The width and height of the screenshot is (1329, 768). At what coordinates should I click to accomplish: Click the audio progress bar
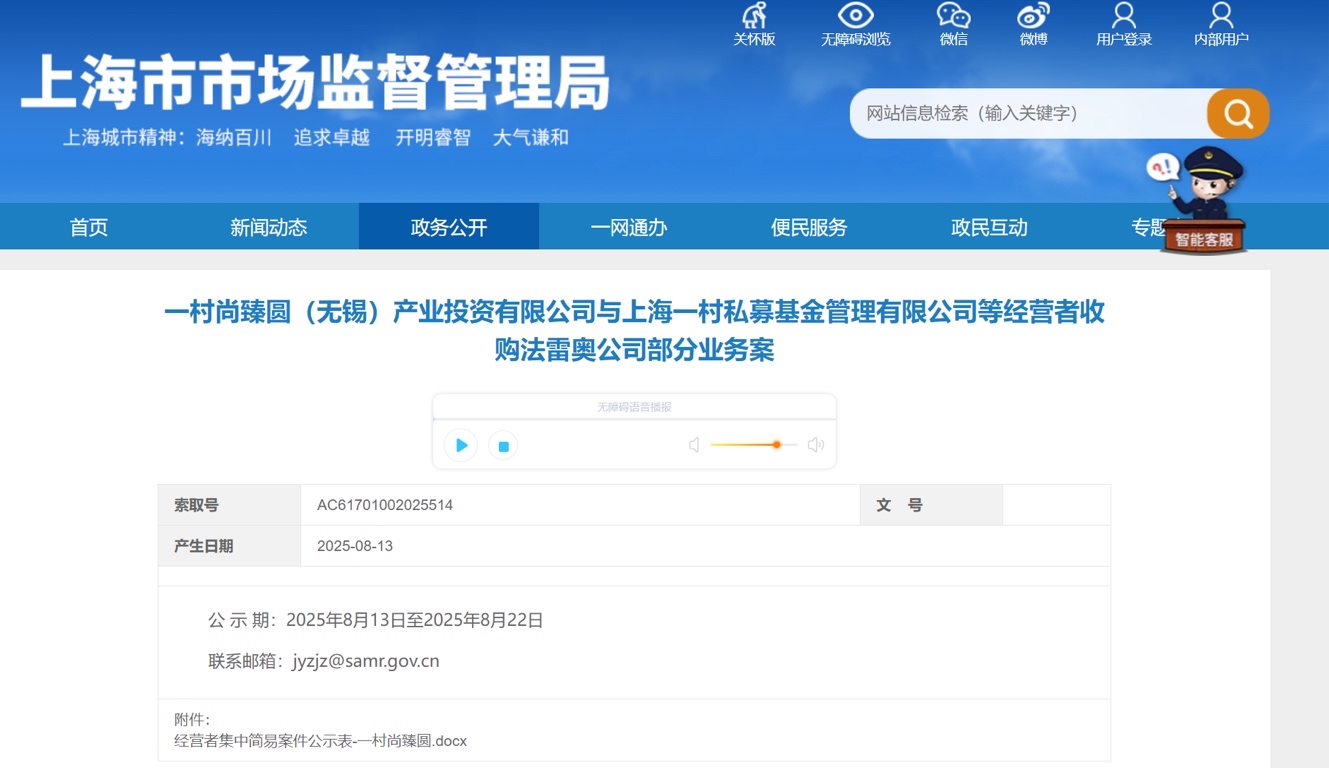[x=634, y=420]
